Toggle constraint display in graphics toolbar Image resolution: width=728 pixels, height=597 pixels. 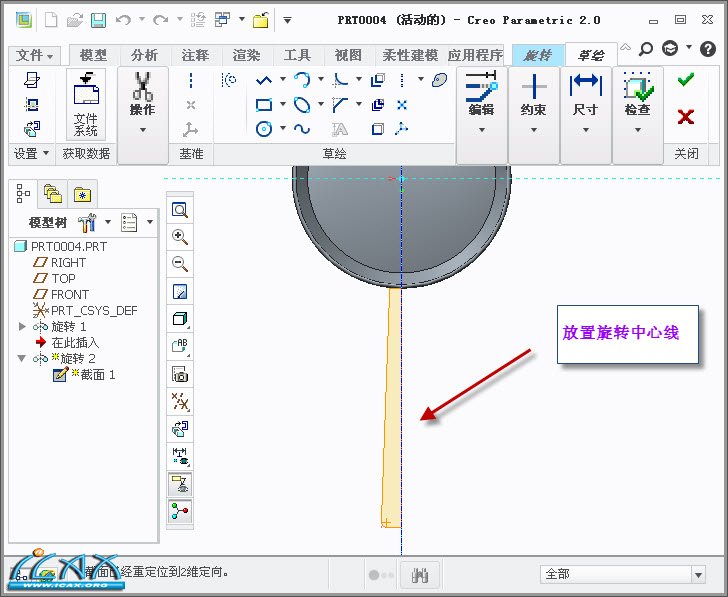180,484
